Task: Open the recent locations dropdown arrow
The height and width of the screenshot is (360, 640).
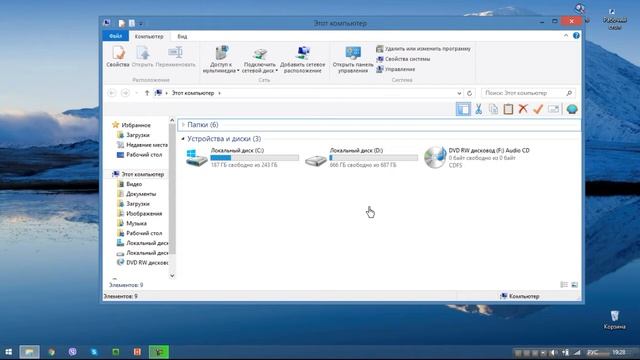Action: pos(136,93)
